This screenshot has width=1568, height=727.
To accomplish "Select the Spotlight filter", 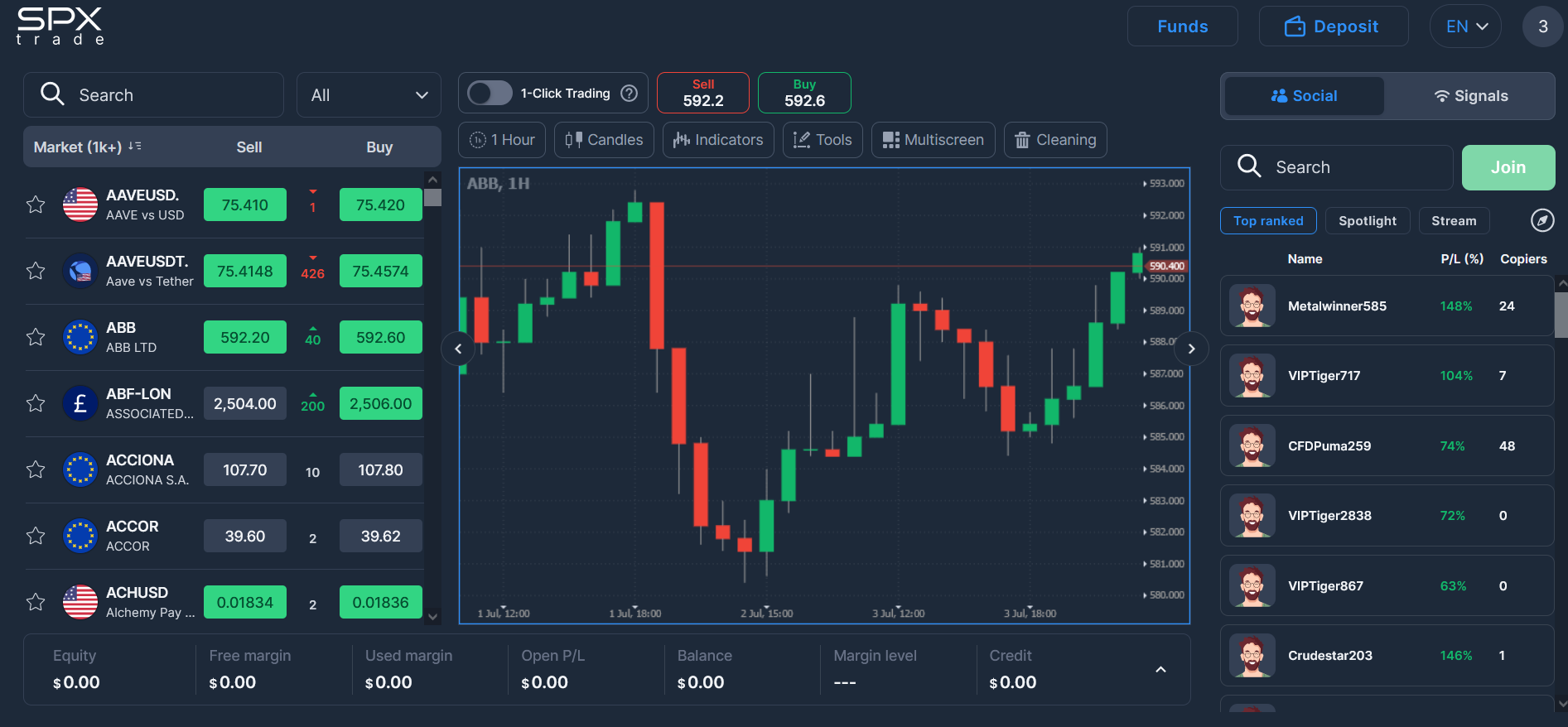I will click(1368, 221).
